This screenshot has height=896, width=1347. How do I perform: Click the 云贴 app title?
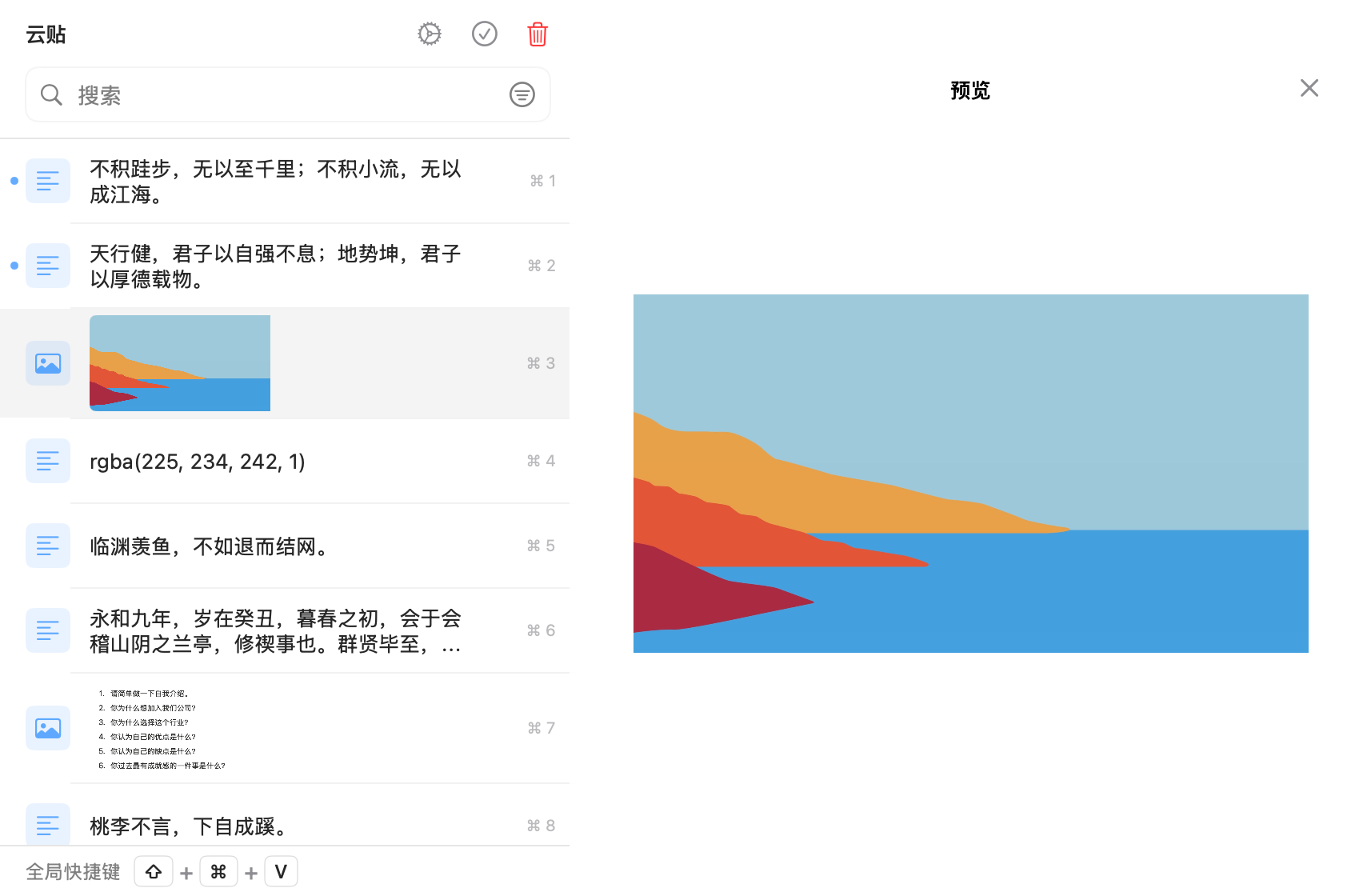click(x=46, y=34)
